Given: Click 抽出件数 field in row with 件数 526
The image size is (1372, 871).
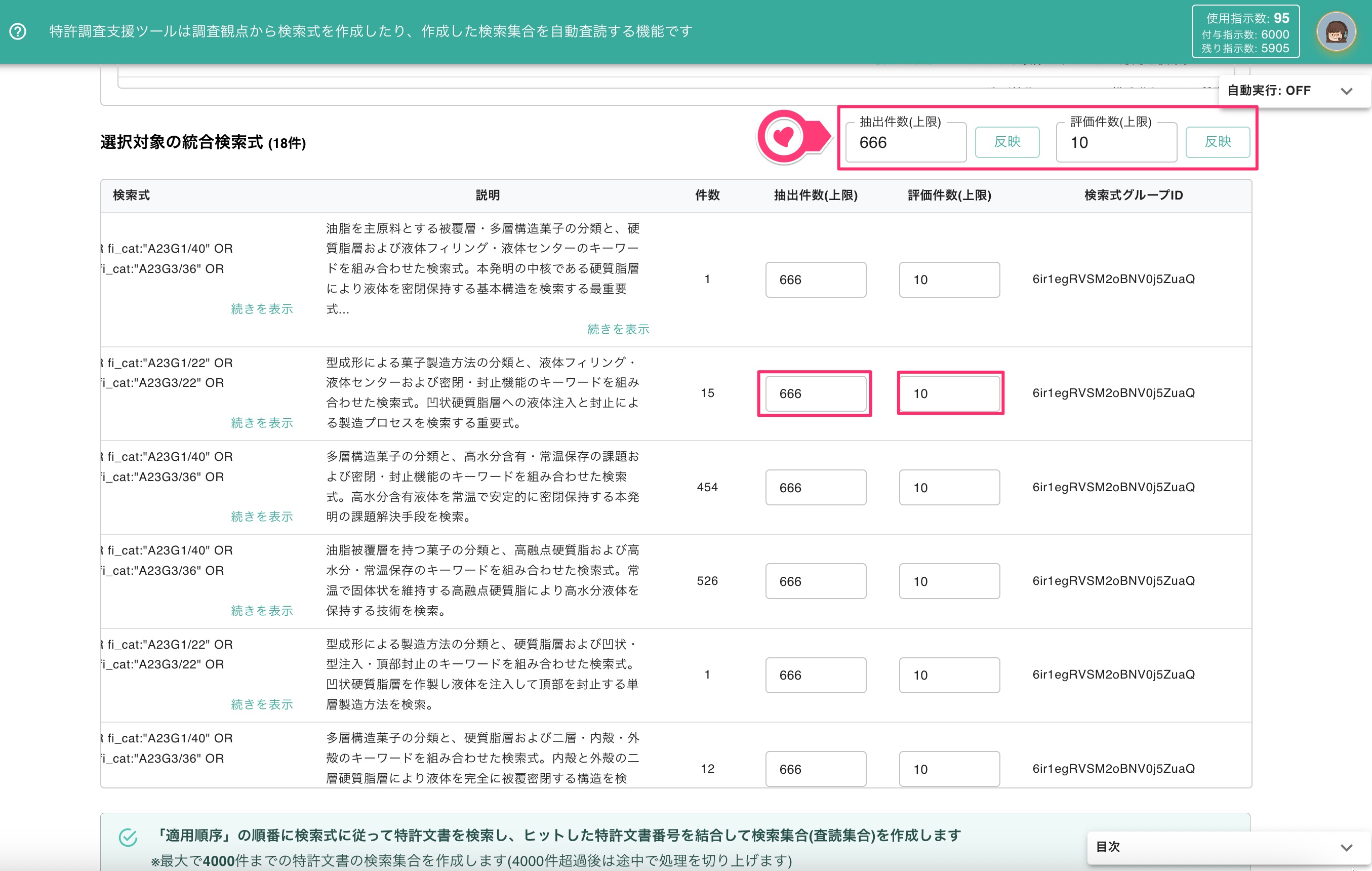Looking at the screenshot, I should point(815,581).
